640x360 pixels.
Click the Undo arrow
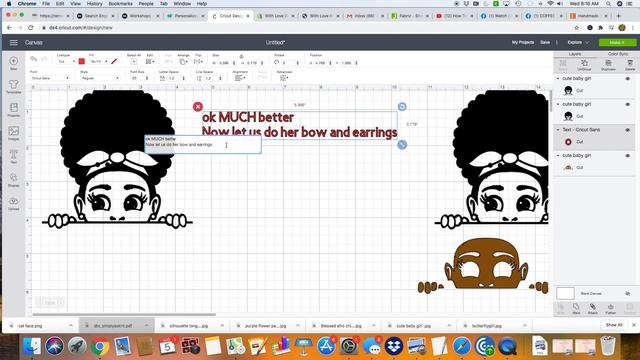point(34,60)
